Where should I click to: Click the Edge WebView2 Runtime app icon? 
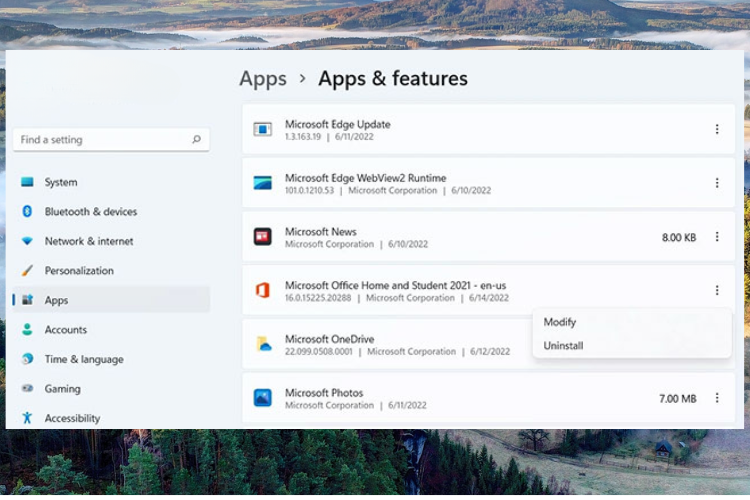coord(263,183)
